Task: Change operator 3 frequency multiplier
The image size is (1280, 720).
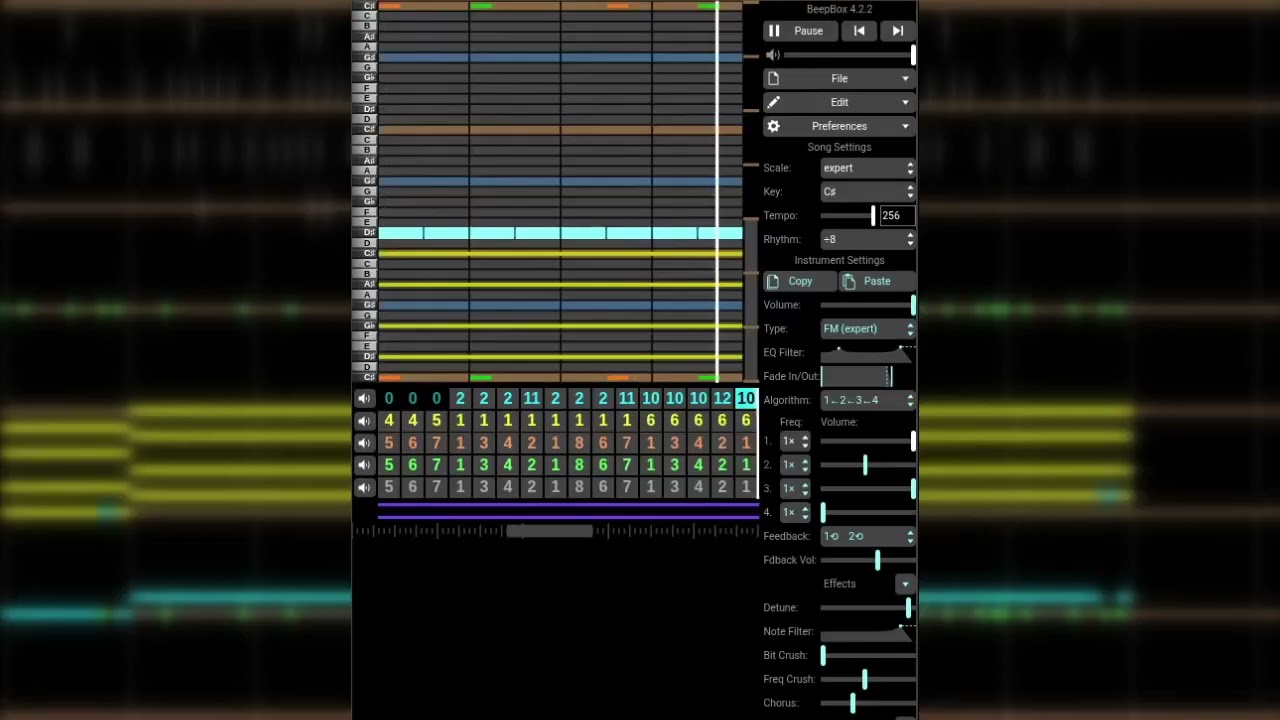Action: point(794,488)
